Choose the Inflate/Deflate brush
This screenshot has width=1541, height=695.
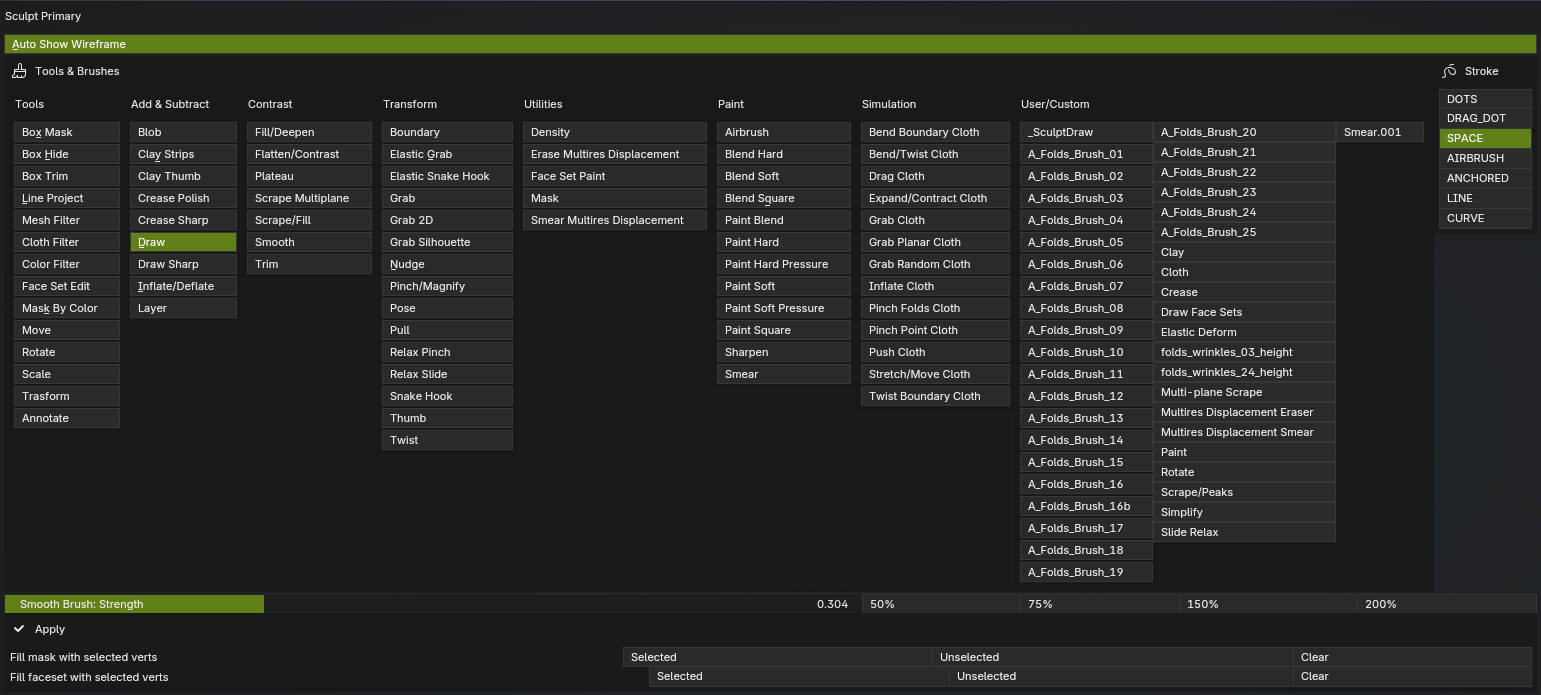184,286
